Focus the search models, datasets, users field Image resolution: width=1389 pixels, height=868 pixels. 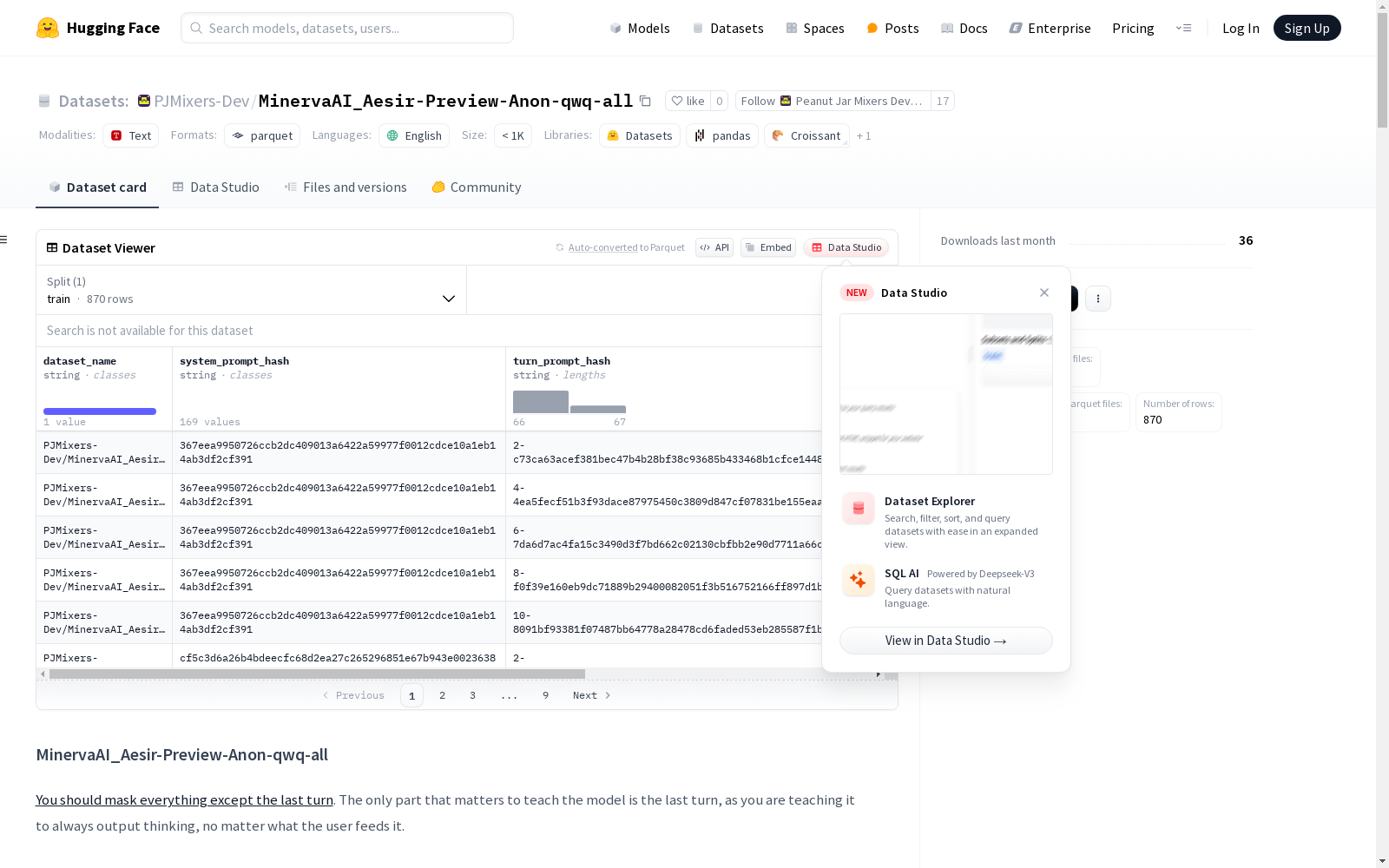[x=347, y=28]
